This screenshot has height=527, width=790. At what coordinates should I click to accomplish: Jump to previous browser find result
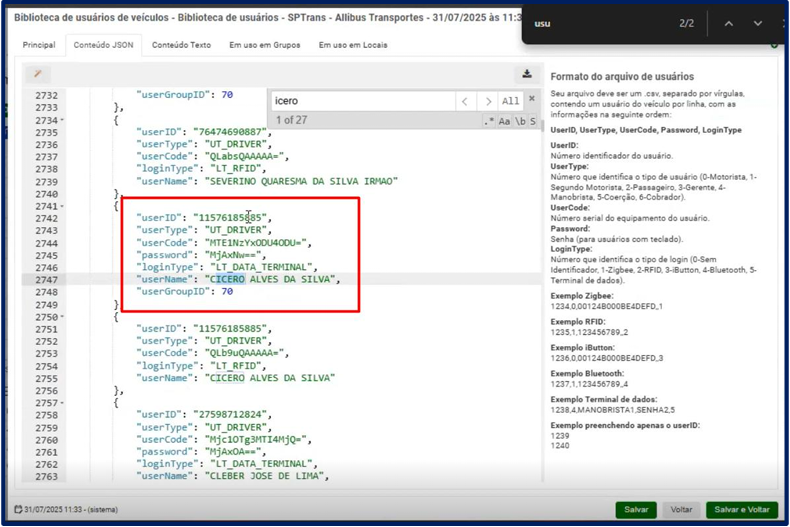pyautogui.click(x=729, y=23)
